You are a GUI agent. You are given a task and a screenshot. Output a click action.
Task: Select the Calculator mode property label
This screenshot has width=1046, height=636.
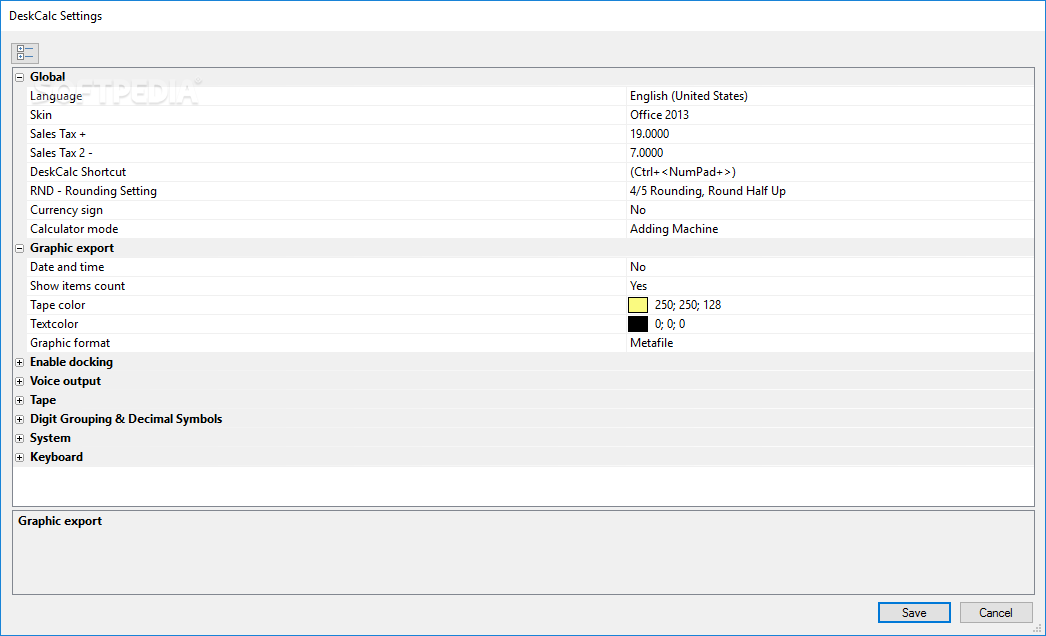tap(74, 229)
